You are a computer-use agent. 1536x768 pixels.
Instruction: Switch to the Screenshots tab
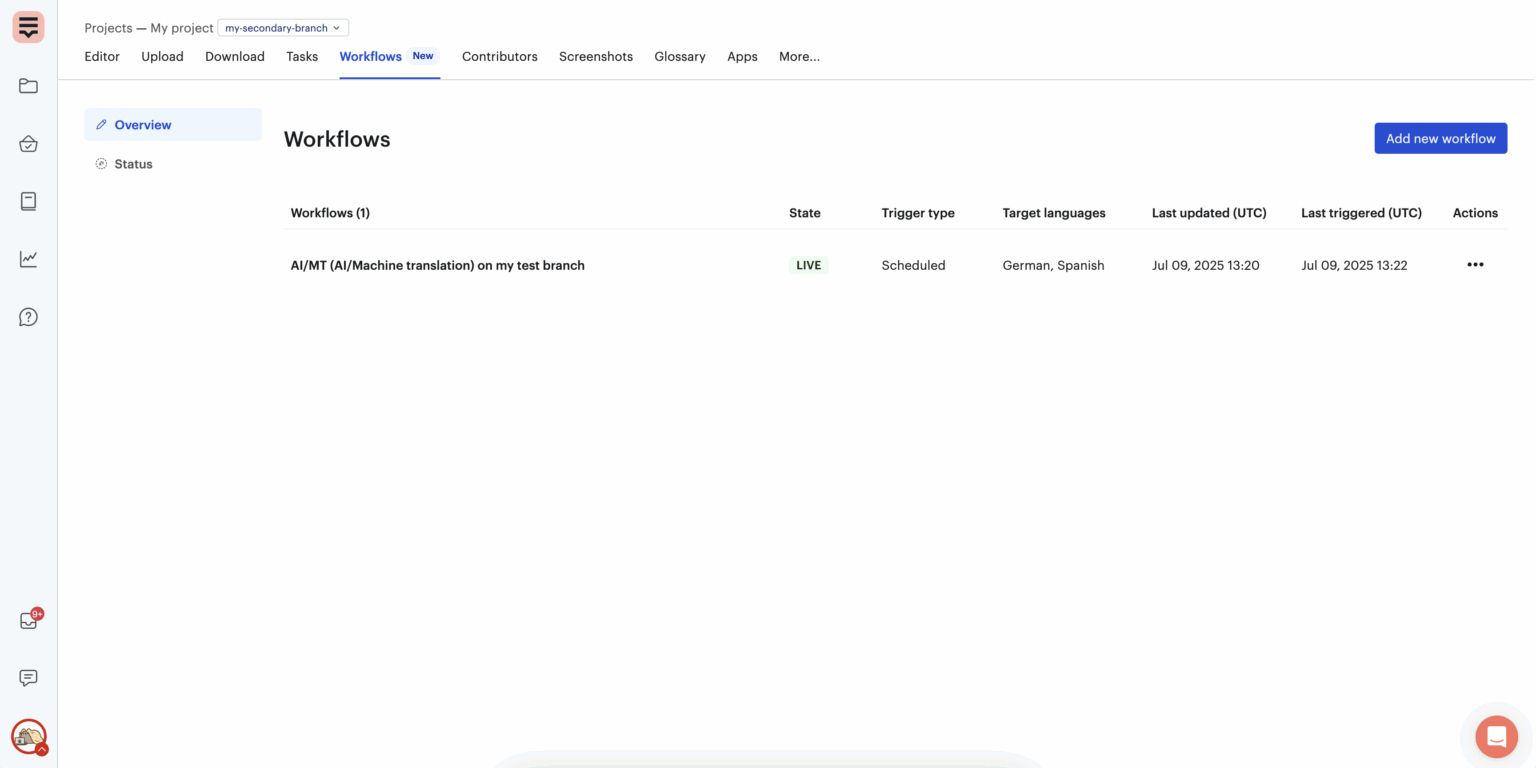click(596, 57)
